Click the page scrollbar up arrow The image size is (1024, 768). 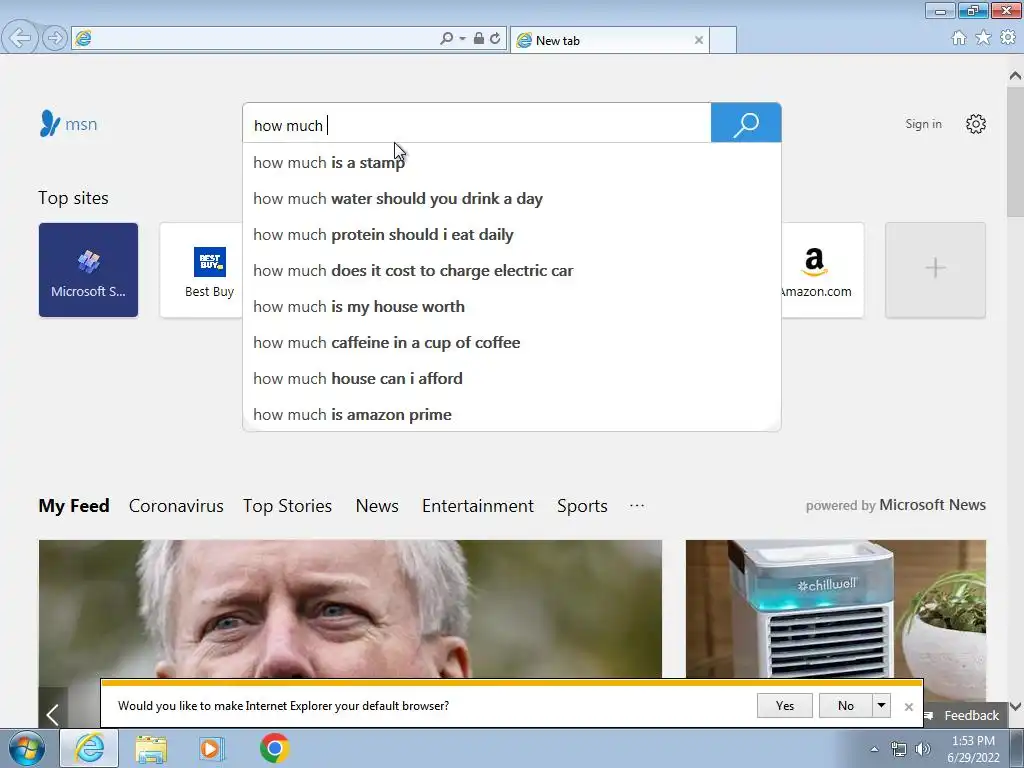pyautogui.click(x=1016, y=76)
